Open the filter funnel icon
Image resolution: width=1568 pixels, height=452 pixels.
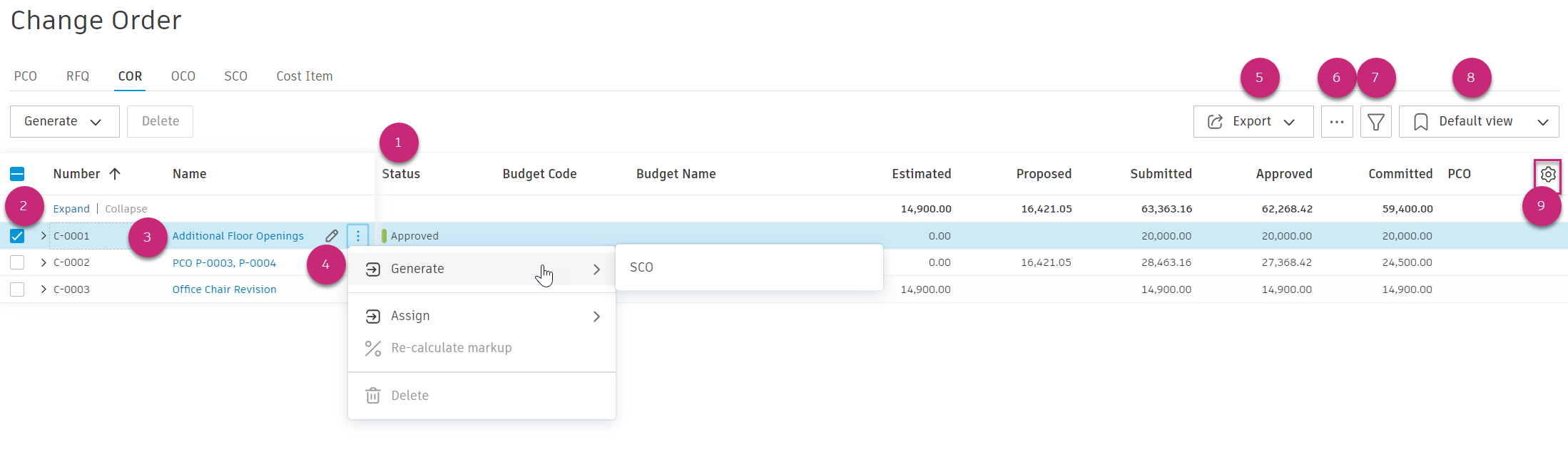(1375, 122)
